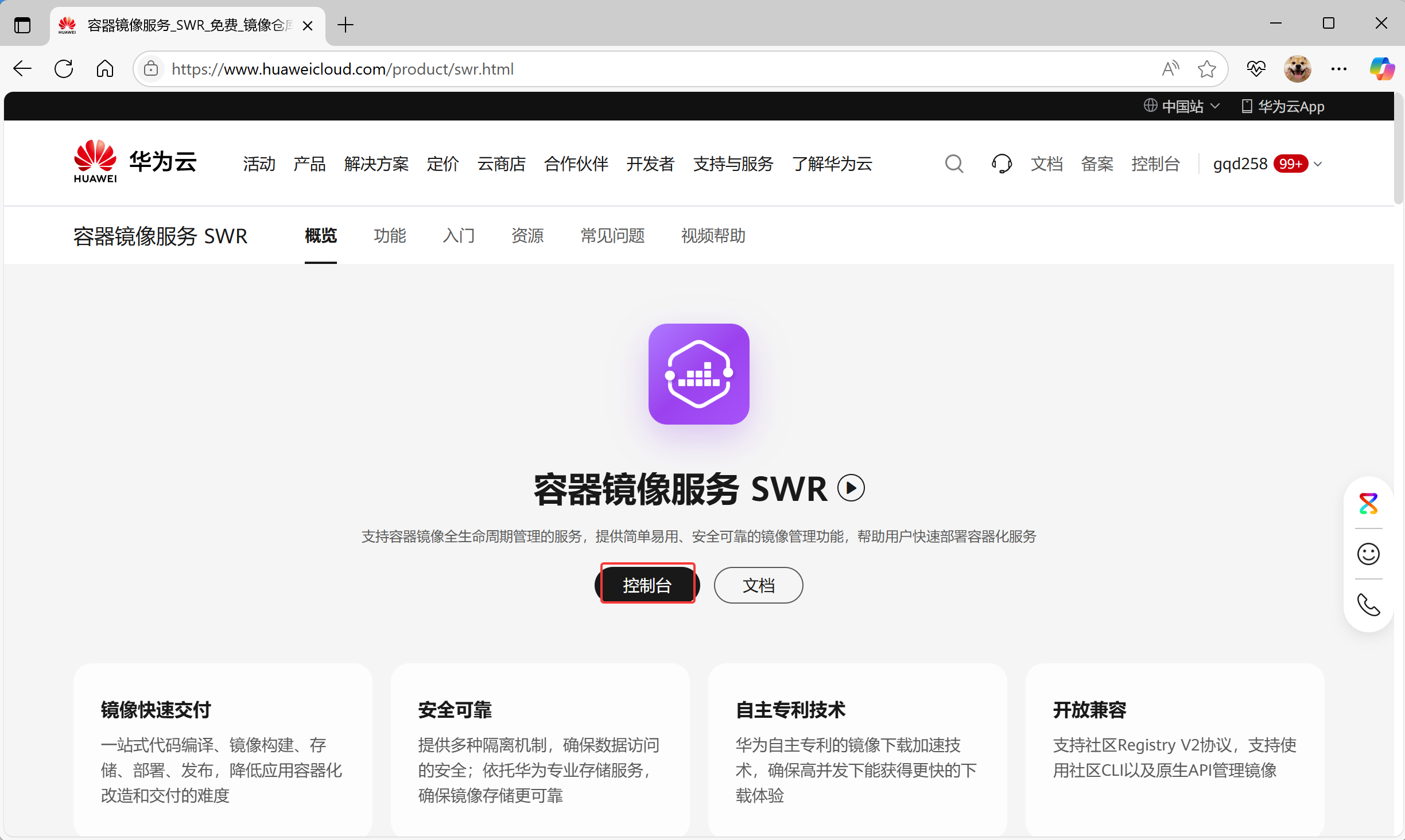Open the 活动 navigation menu

(259, 164)
